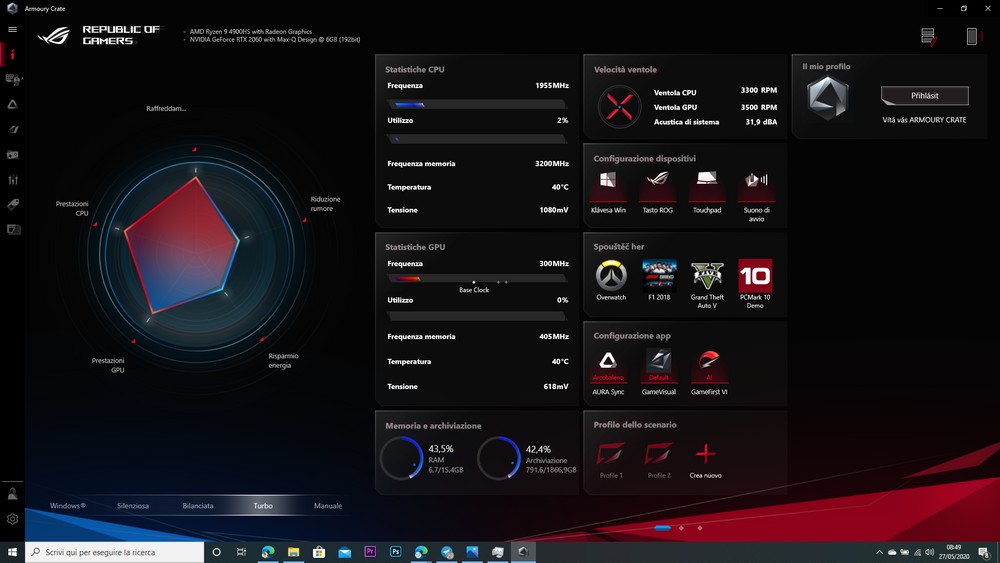The height and width of the screenshot is (563, 1000).
Task: Click the phone device icon at top right
Action: [971, 37]
